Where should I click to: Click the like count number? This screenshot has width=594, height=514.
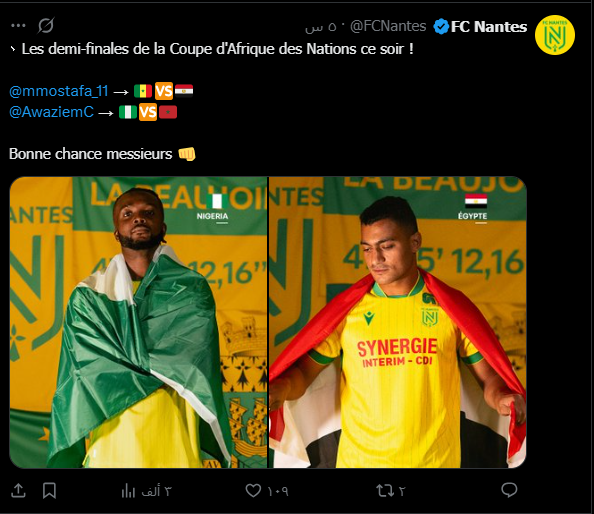tap(278, 491)
